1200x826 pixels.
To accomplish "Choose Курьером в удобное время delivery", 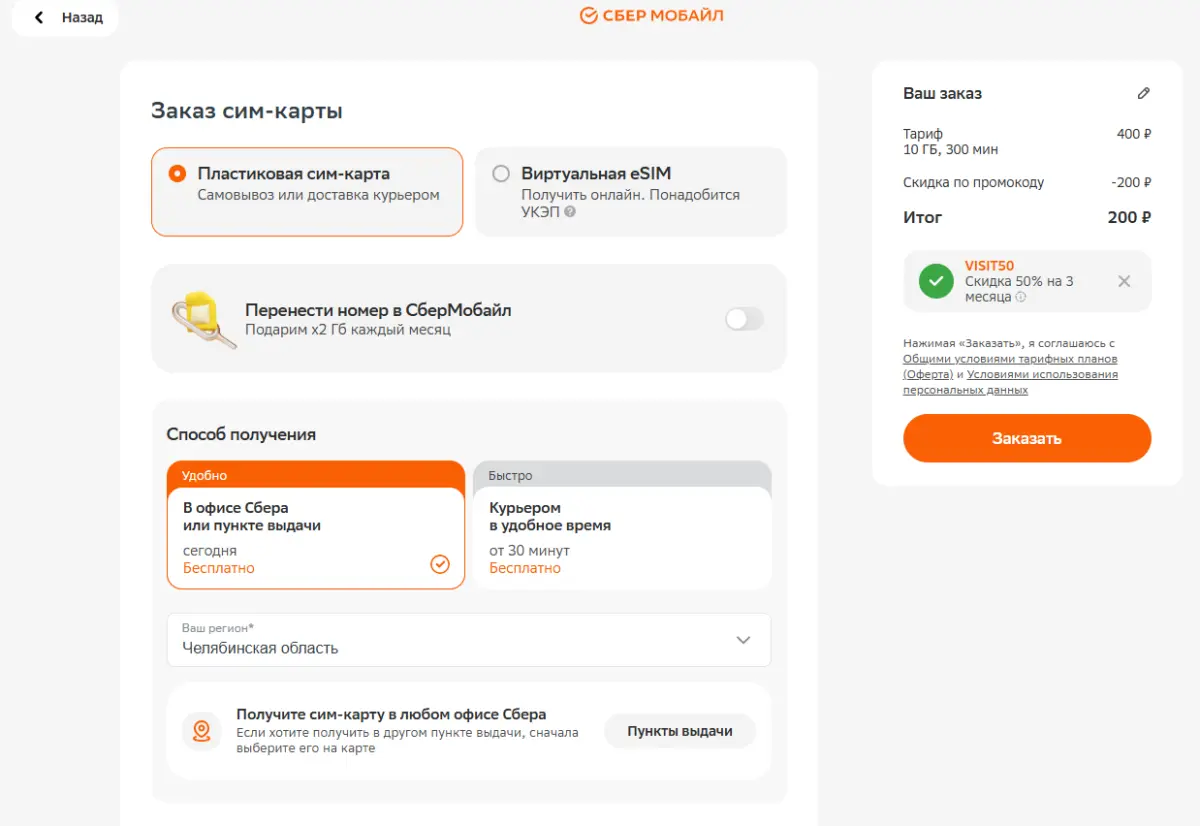I will (x=622, y=526).
